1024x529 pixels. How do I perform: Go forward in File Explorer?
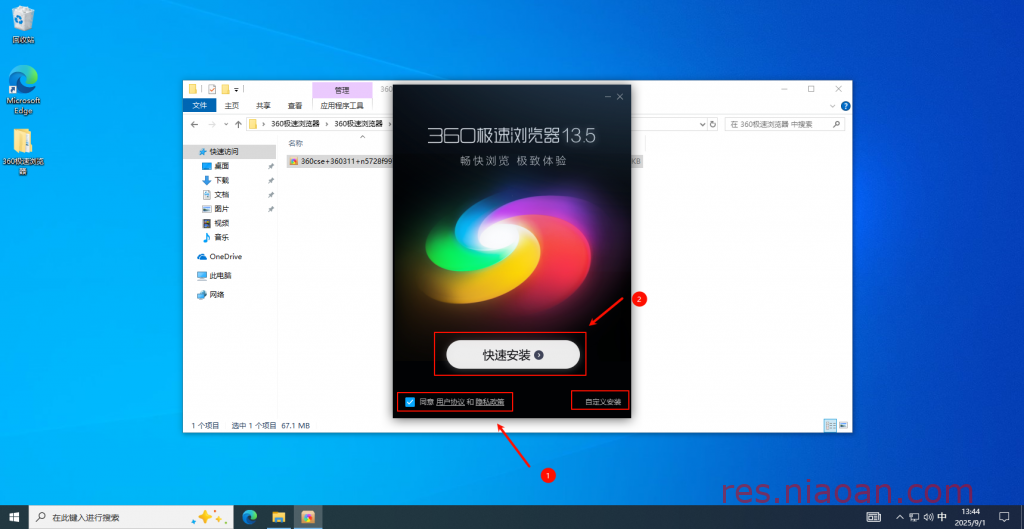click(212, 124)
